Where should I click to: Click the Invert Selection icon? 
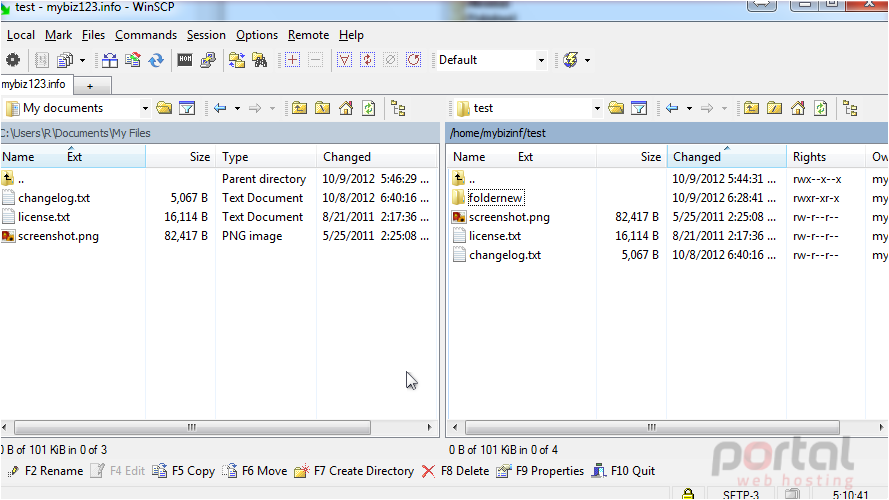point(367,60)
